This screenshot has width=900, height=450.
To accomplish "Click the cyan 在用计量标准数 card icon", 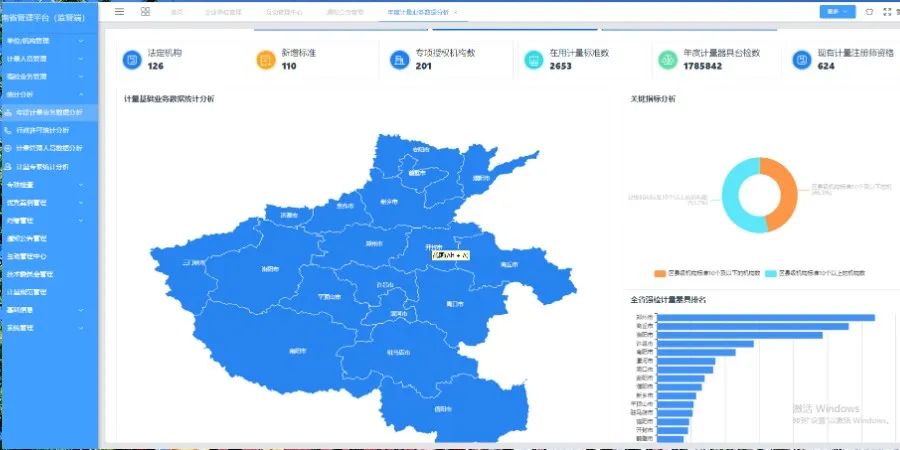I will point(533,60).
